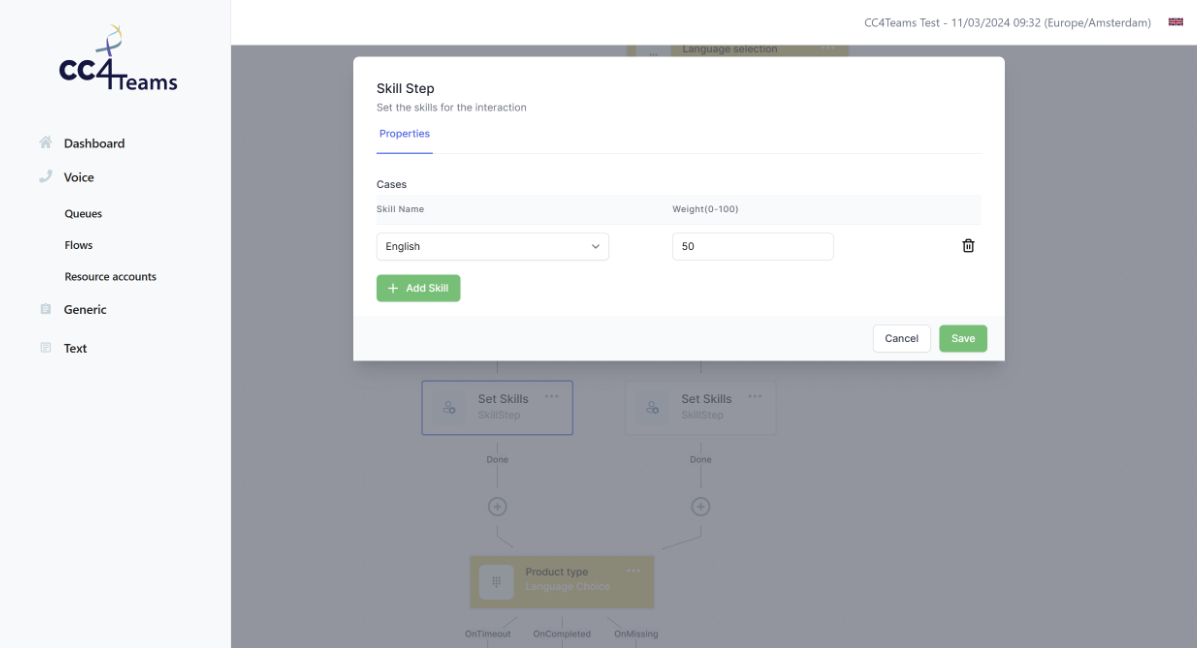Click the Voice phone icon in sidebar
The width and height of the screenshot is (1197, 648).
[46, 176]
